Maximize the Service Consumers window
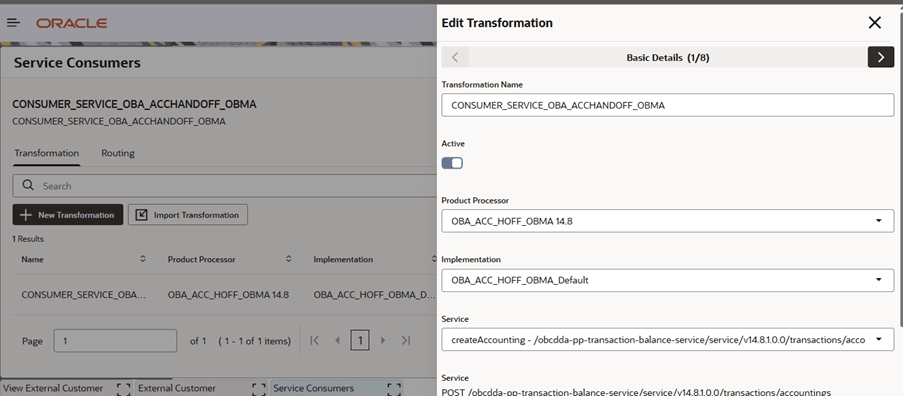This screenshot has width=903, height=396. 394,389
